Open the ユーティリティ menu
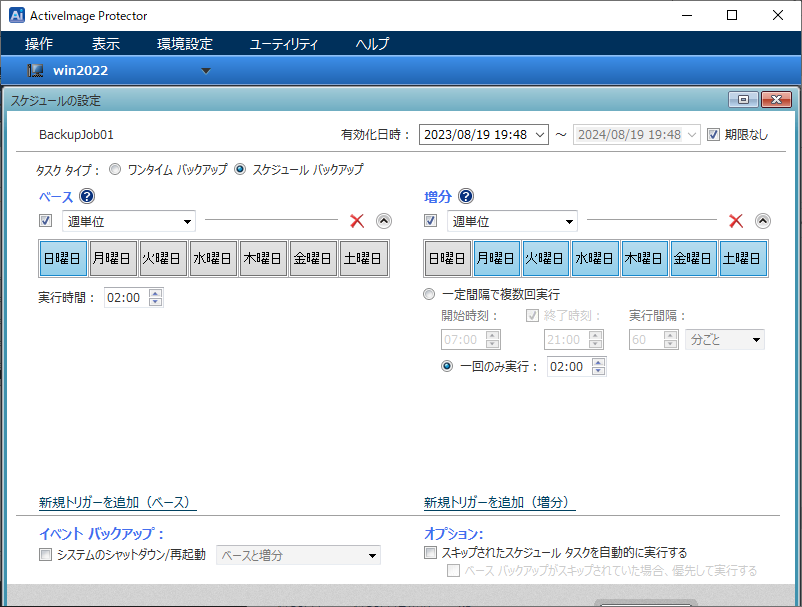The image size is (802, 607). coord(284,44)
